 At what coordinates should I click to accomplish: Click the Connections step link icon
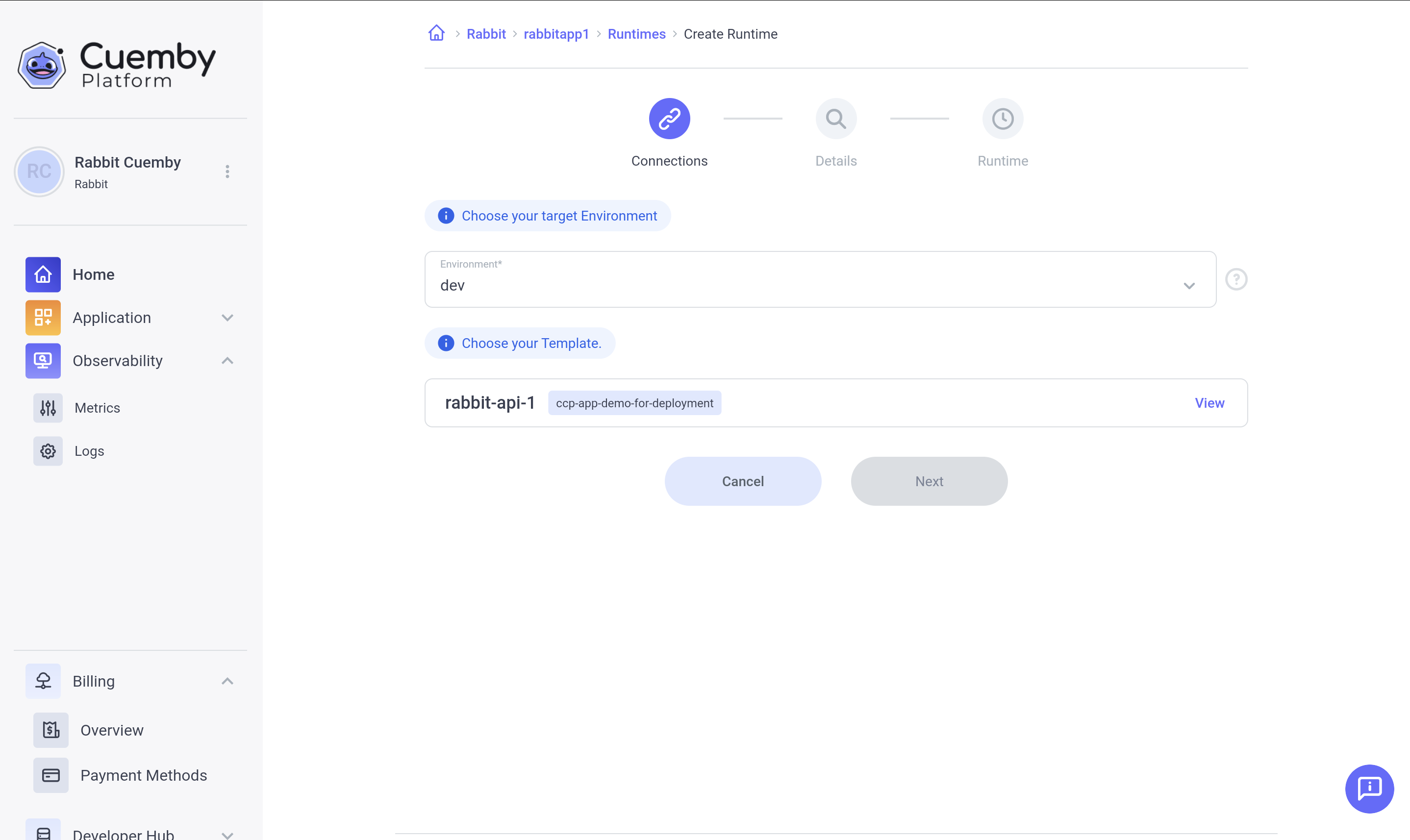tap(669, 119)
